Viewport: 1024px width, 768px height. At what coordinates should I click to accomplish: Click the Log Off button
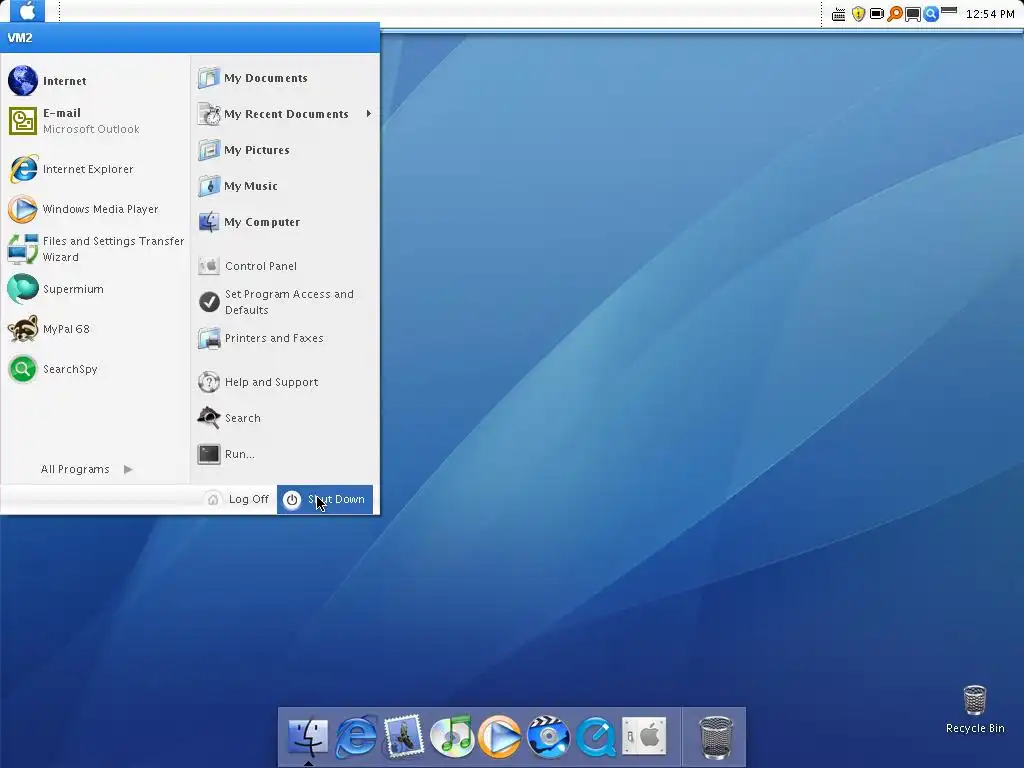(237, 500)
